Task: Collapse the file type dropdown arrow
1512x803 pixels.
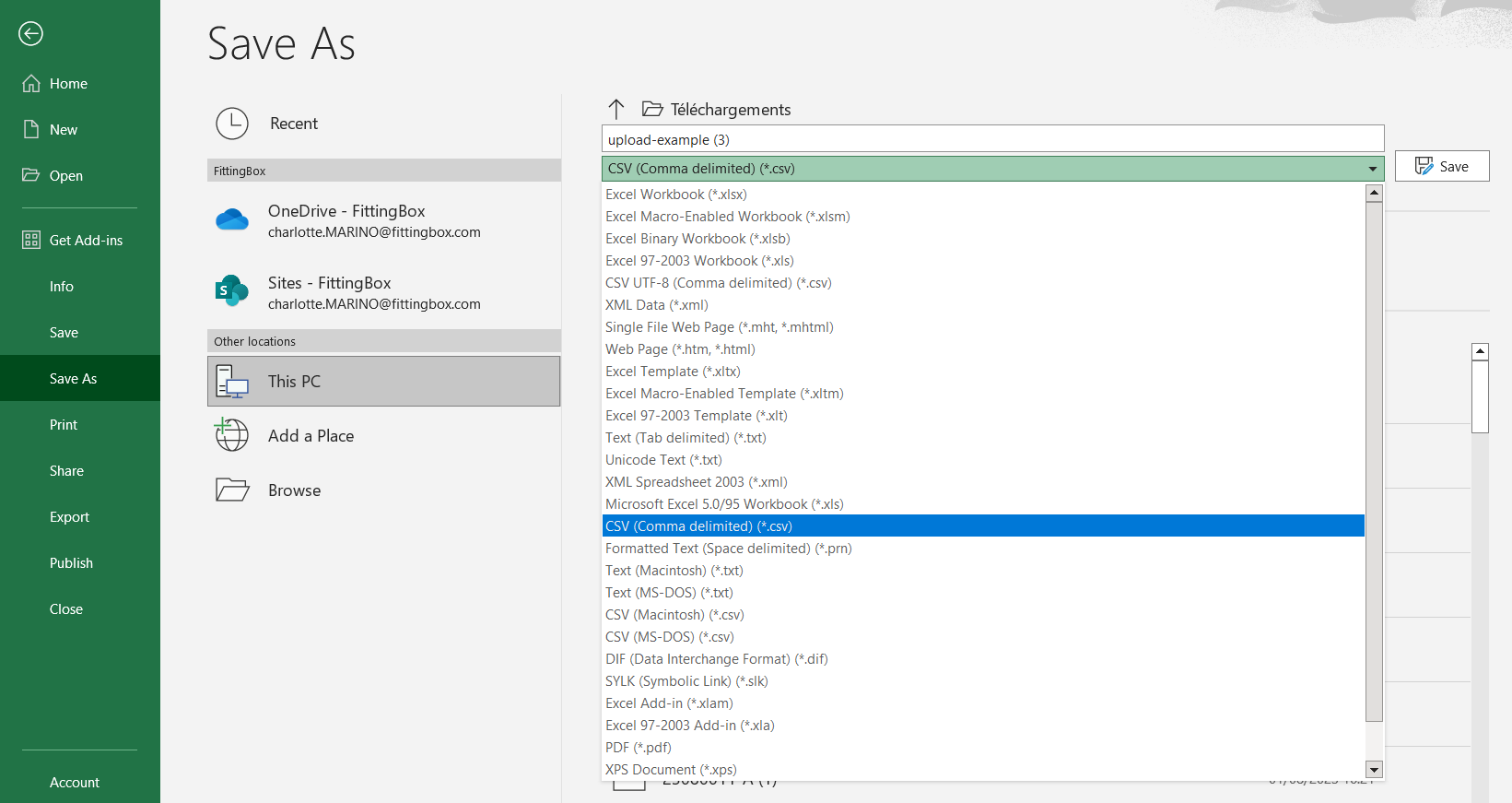Action: click(x=1372, y=169)
